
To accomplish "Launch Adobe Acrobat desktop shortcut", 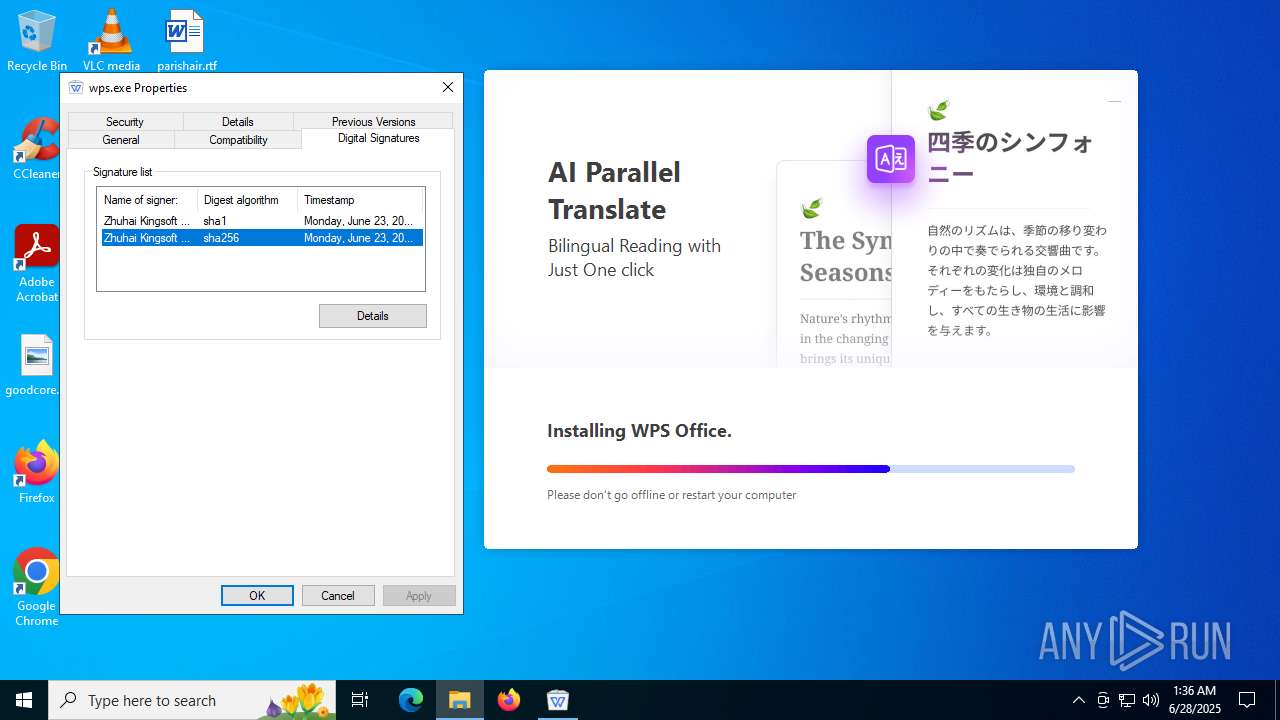I will [x=37, y=264].
